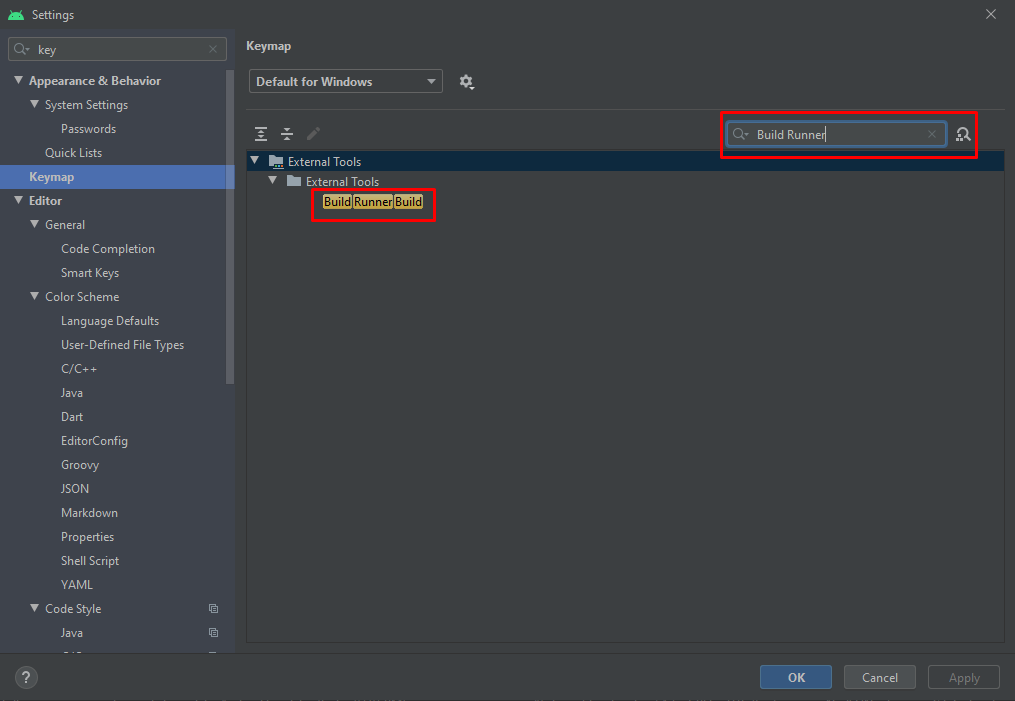
Task: Open the Code Completion settings page
Action: (107, 248)
